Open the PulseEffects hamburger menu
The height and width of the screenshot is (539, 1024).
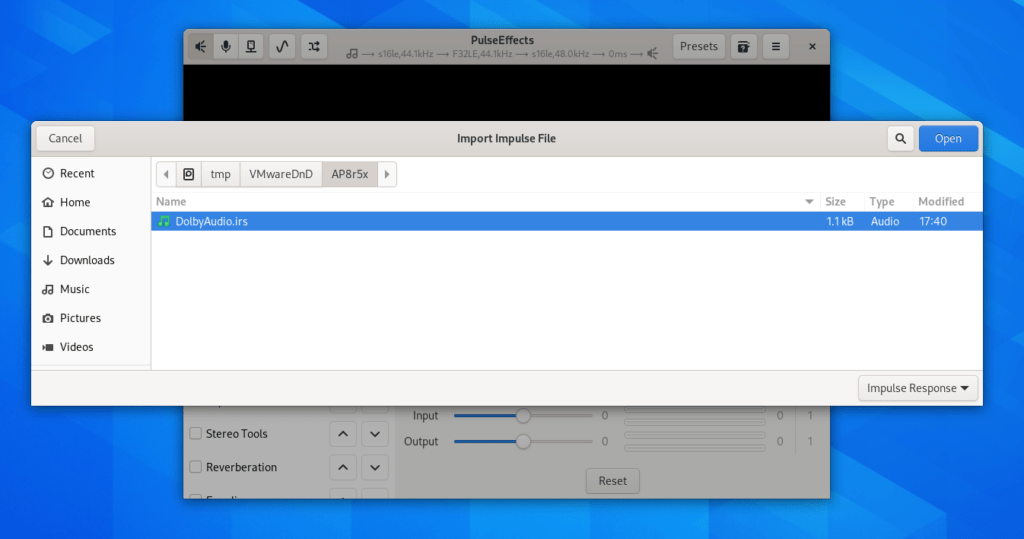tap(776, 46)
